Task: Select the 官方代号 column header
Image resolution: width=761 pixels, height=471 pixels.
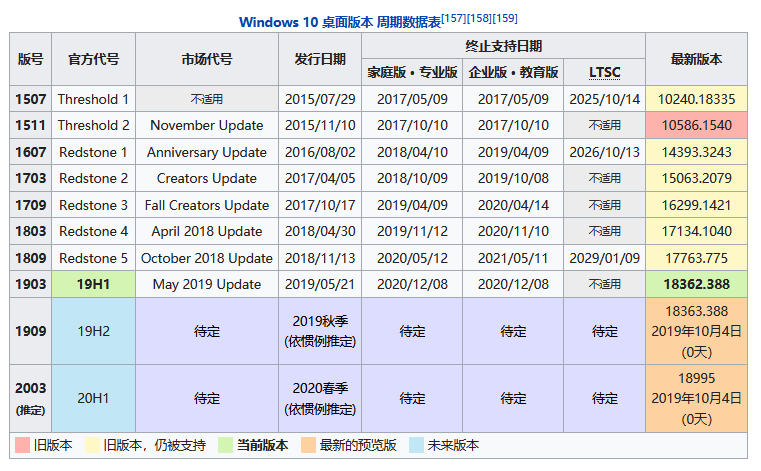Action: tap(93, 59)
